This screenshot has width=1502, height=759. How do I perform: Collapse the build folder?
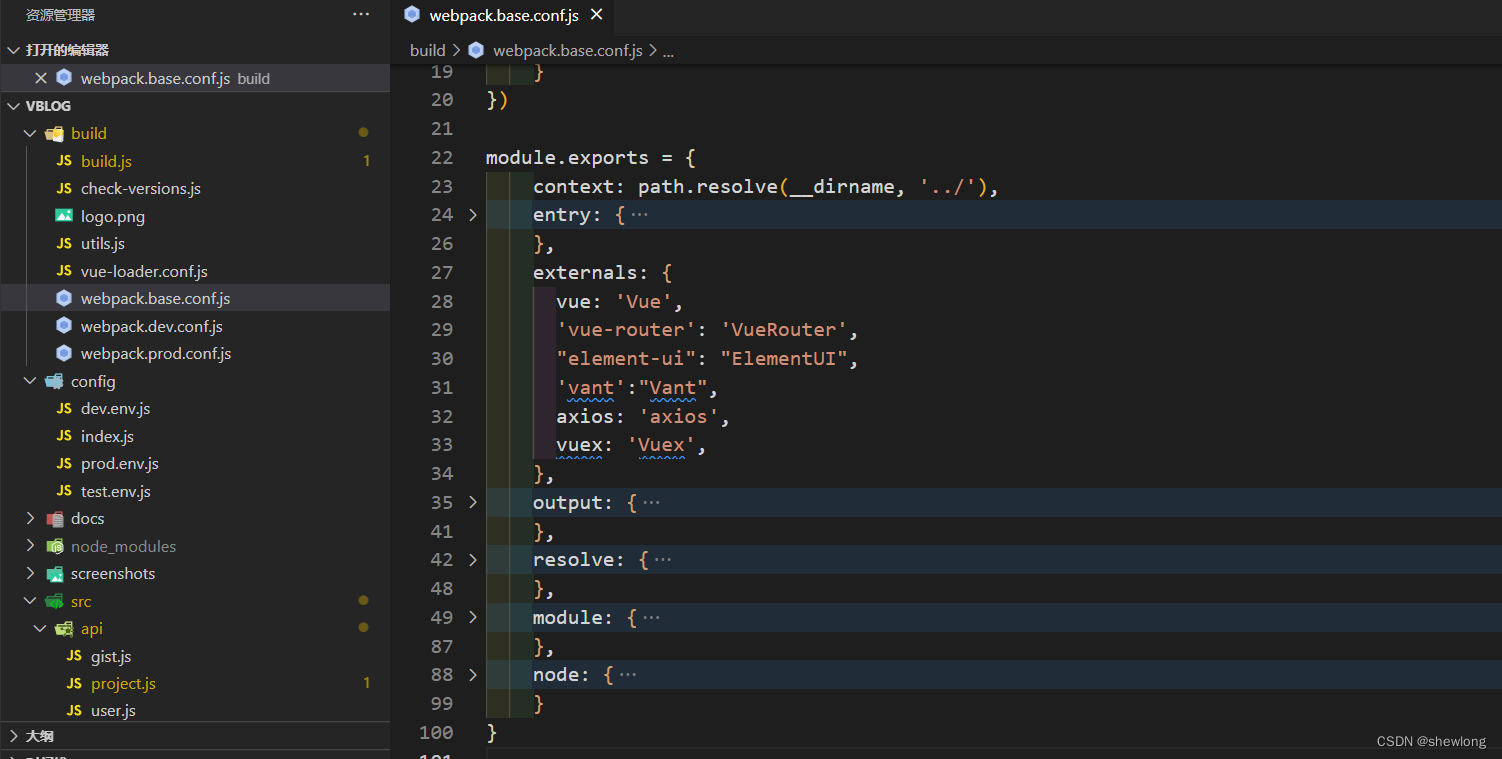tap(31, 133)
